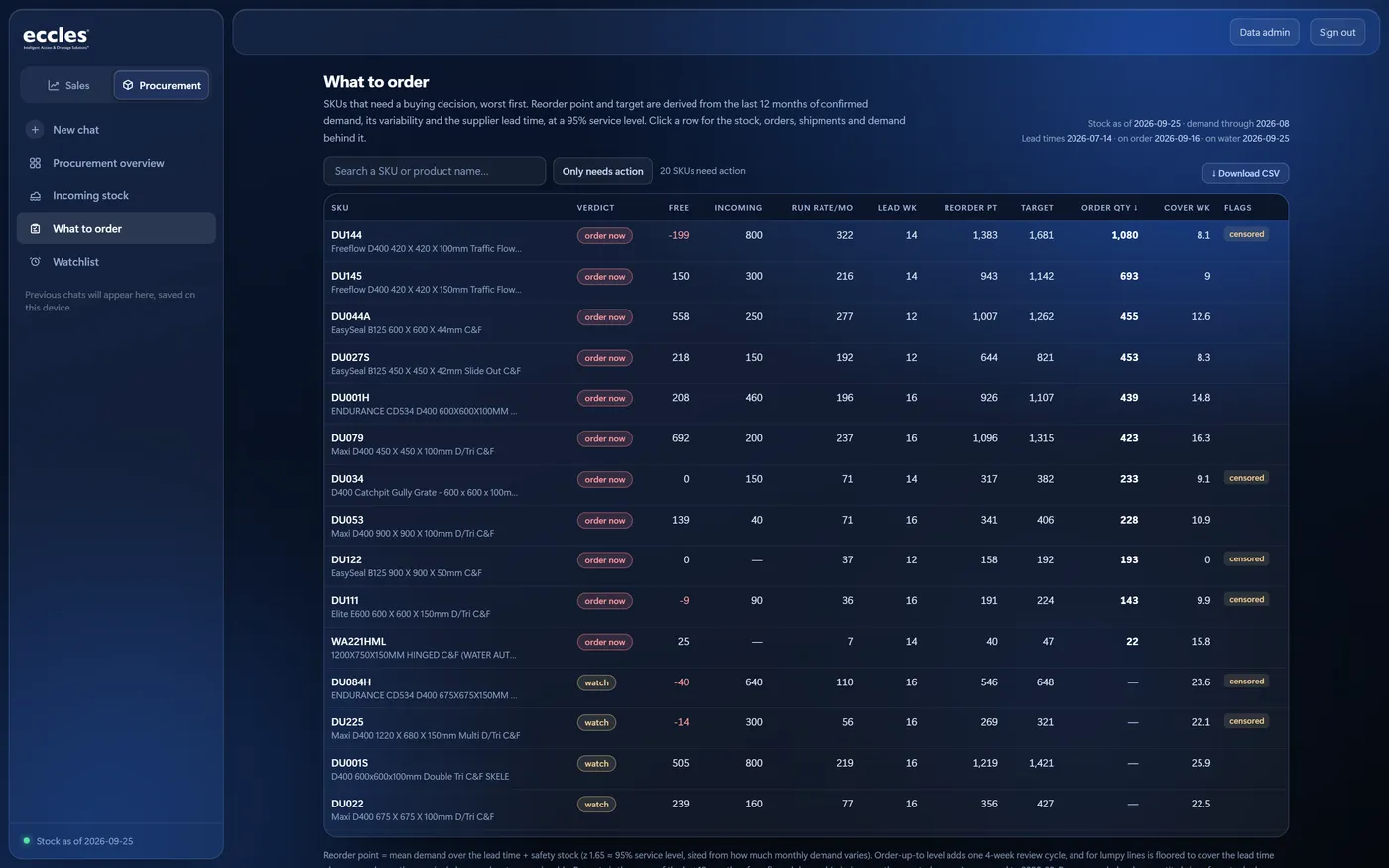Open the DU001S row

(806, 769)
